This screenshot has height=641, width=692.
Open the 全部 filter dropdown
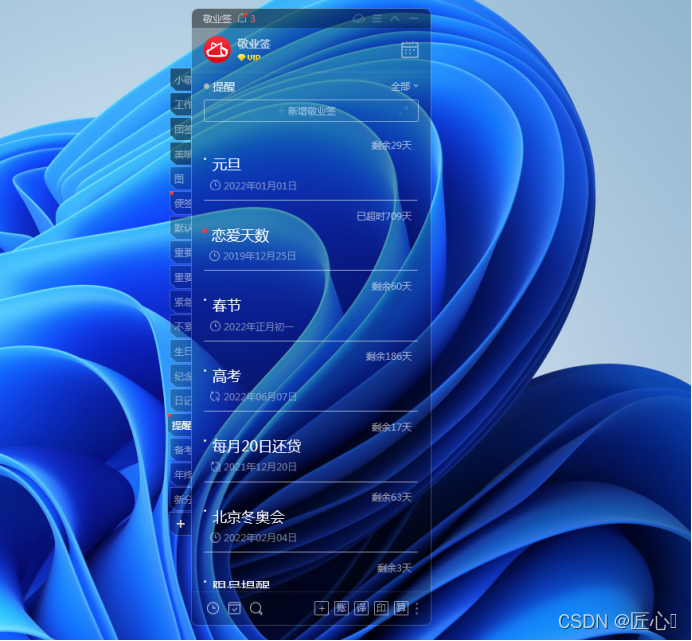pyautogui.click(x=404, y=86)
